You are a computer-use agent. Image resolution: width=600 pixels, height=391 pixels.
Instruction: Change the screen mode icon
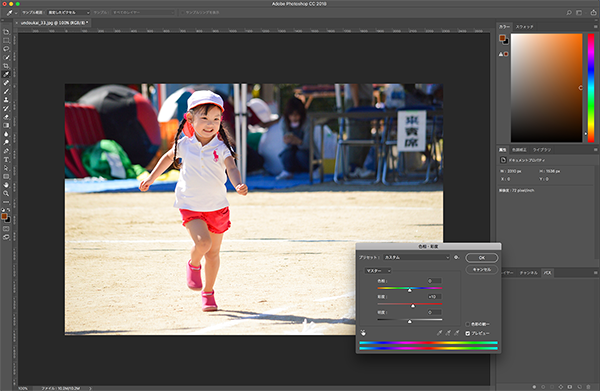tap(6, 237)
